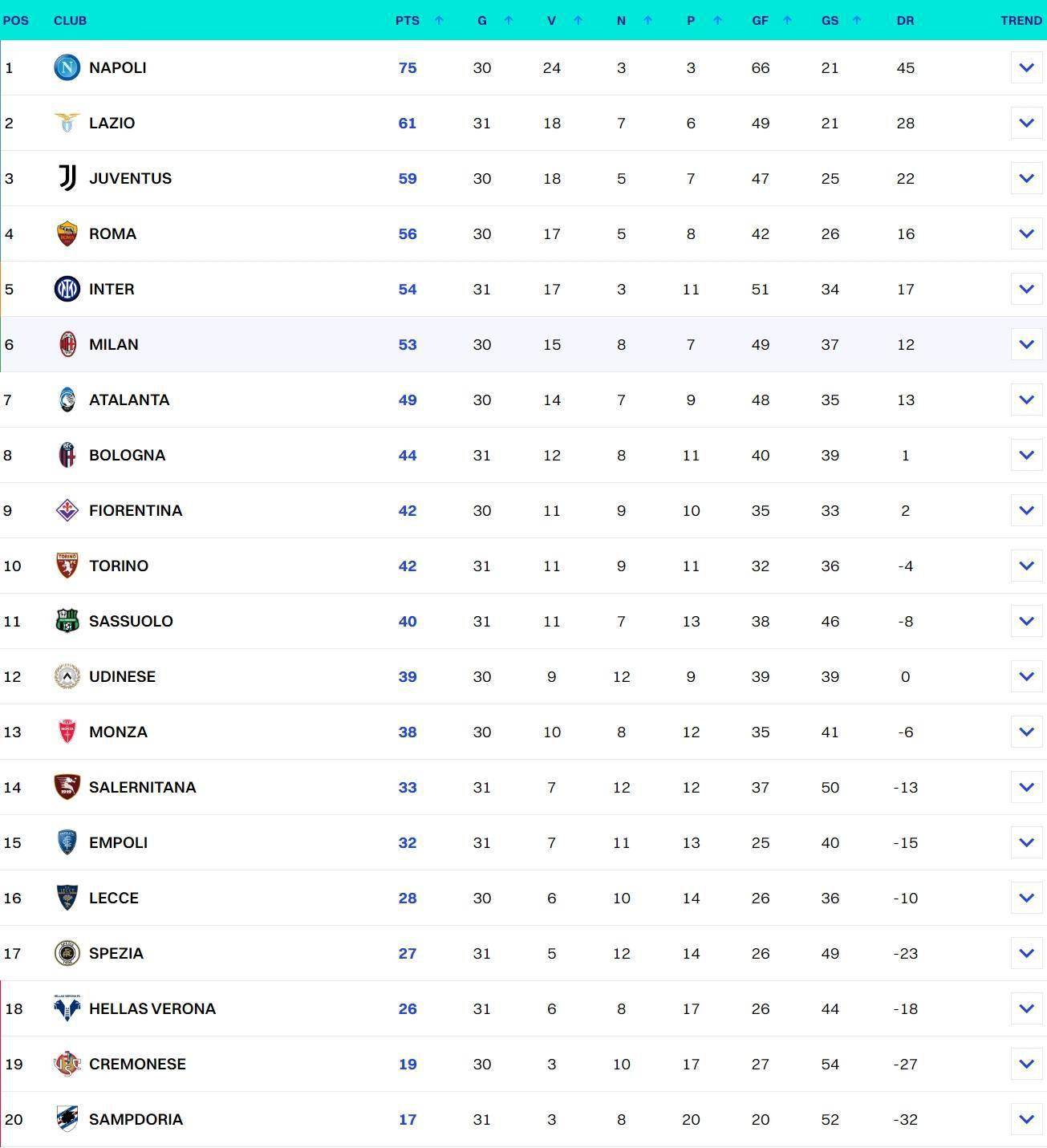
Task: Open the SALERNITANA team link
Action: [x=142, y=787]
